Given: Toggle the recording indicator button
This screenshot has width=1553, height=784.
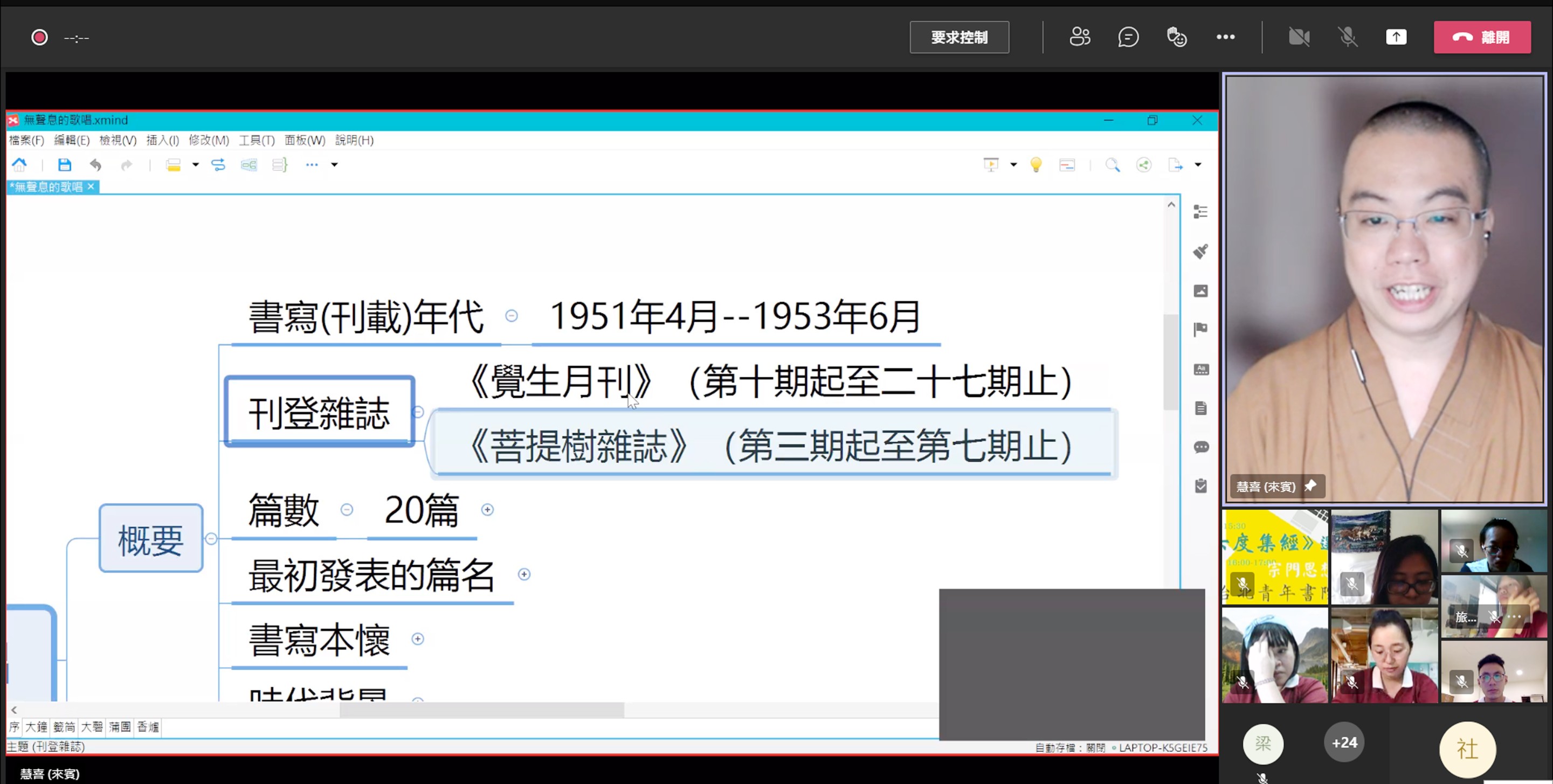Looking at the screenshot, I should click(x=39, y=37).
